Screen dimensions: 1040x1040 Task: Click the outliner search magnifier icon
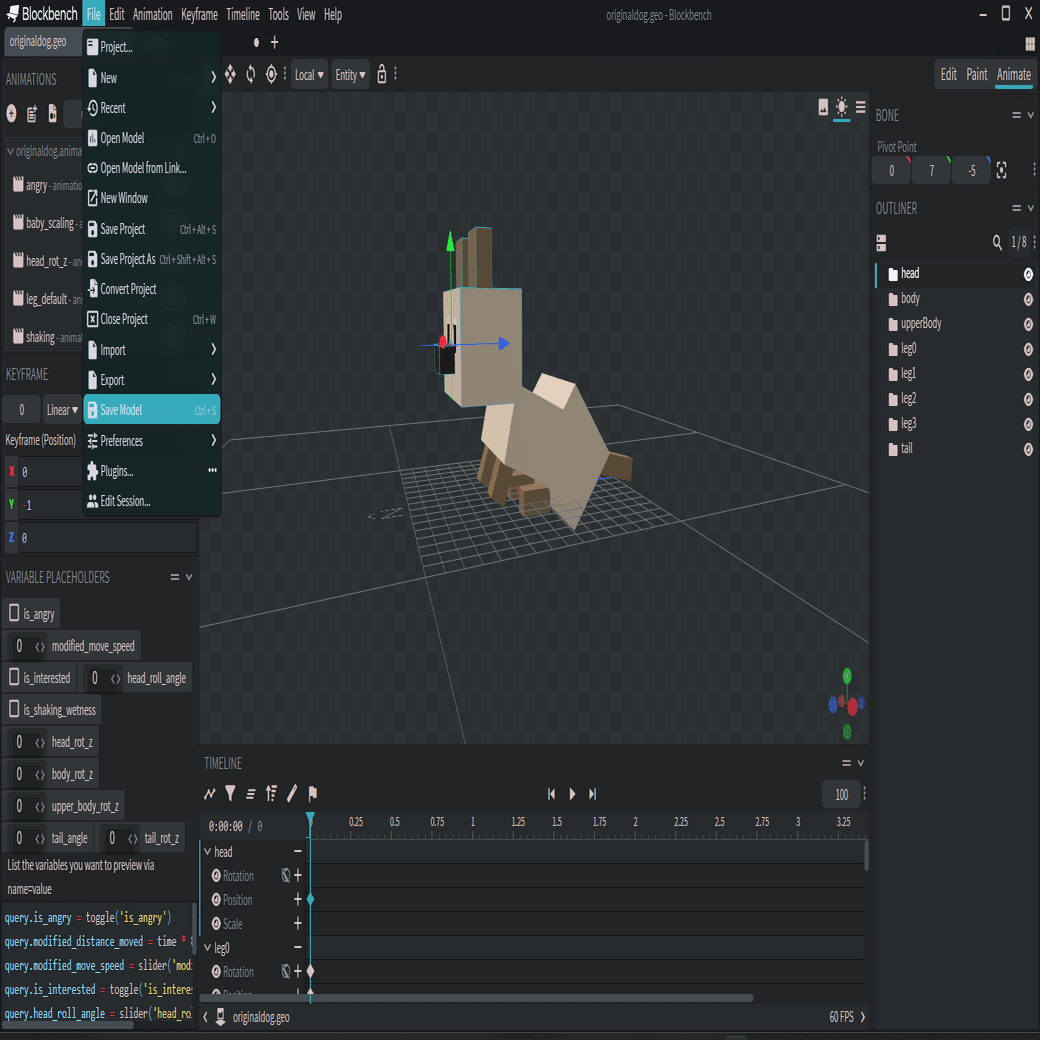click(996, 243)
